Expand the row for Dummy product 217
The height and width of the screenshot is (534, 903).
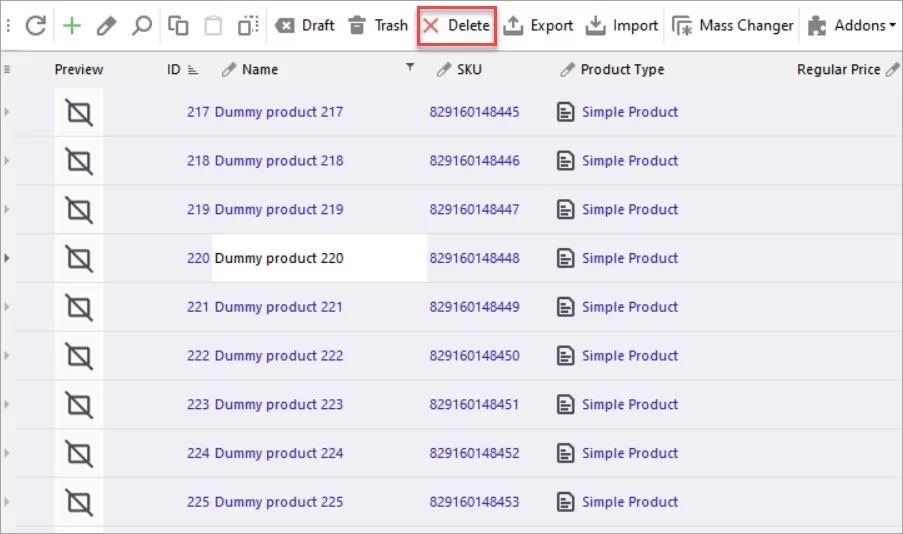coord(8,112)
